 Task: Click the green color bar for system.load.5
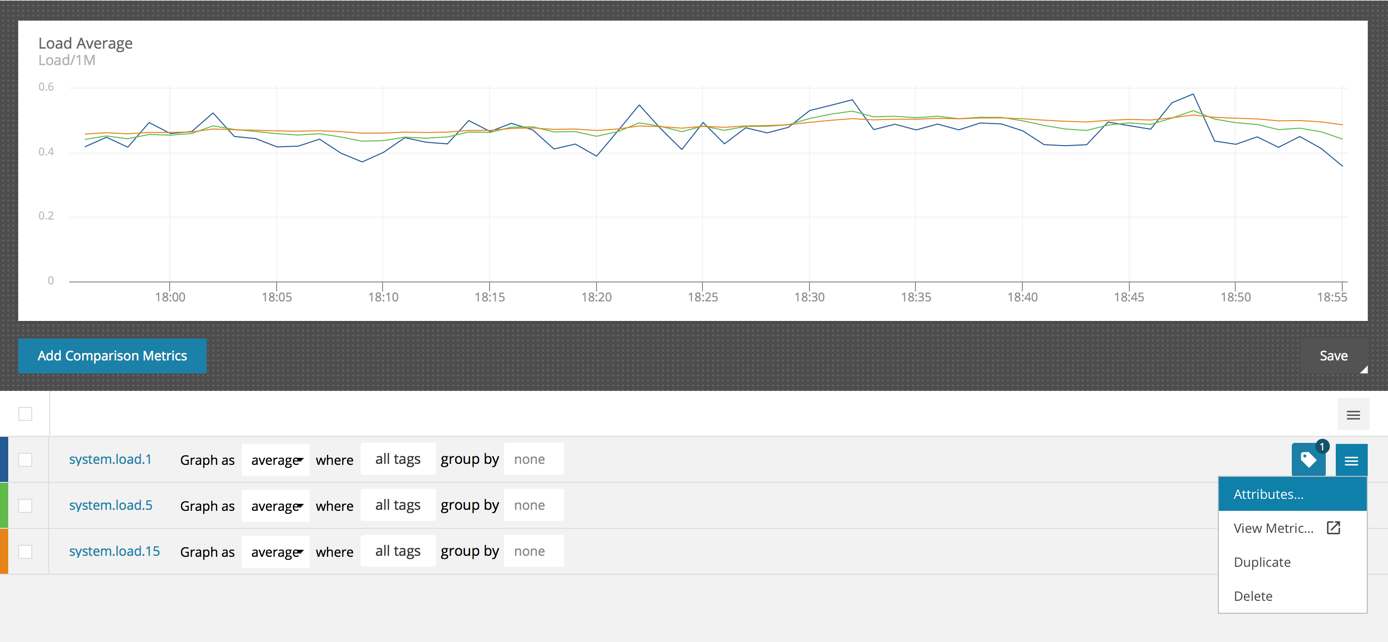click(4, 506)
